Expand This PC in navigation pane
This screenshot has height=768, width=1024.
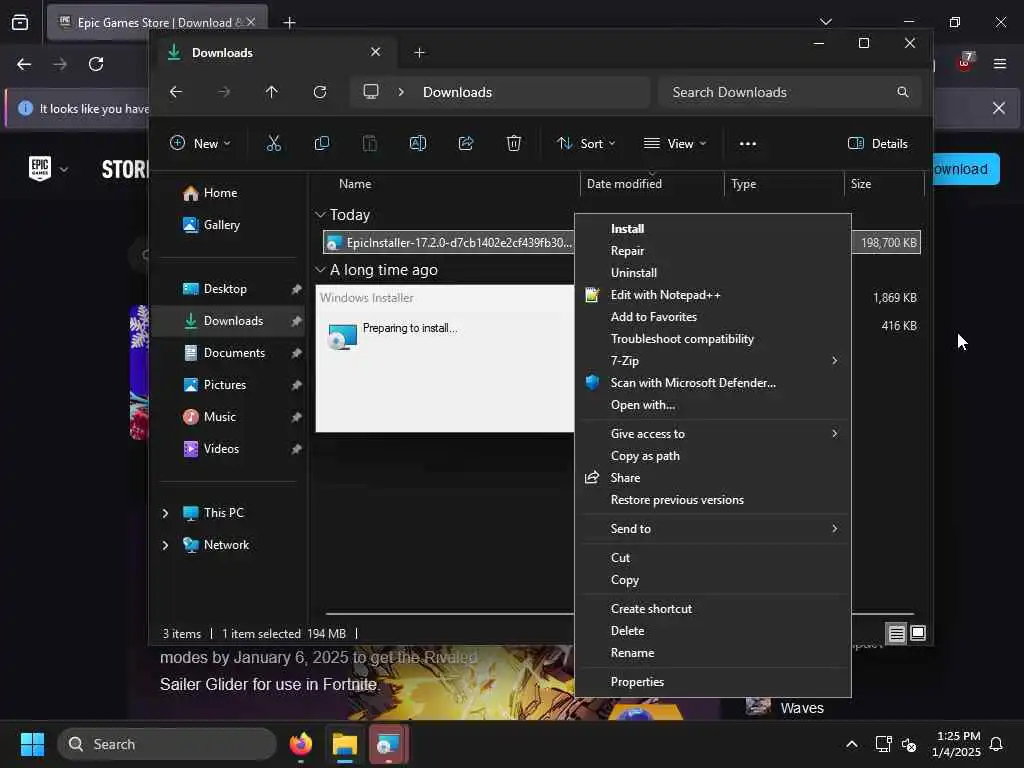click(x=165, y=513)
